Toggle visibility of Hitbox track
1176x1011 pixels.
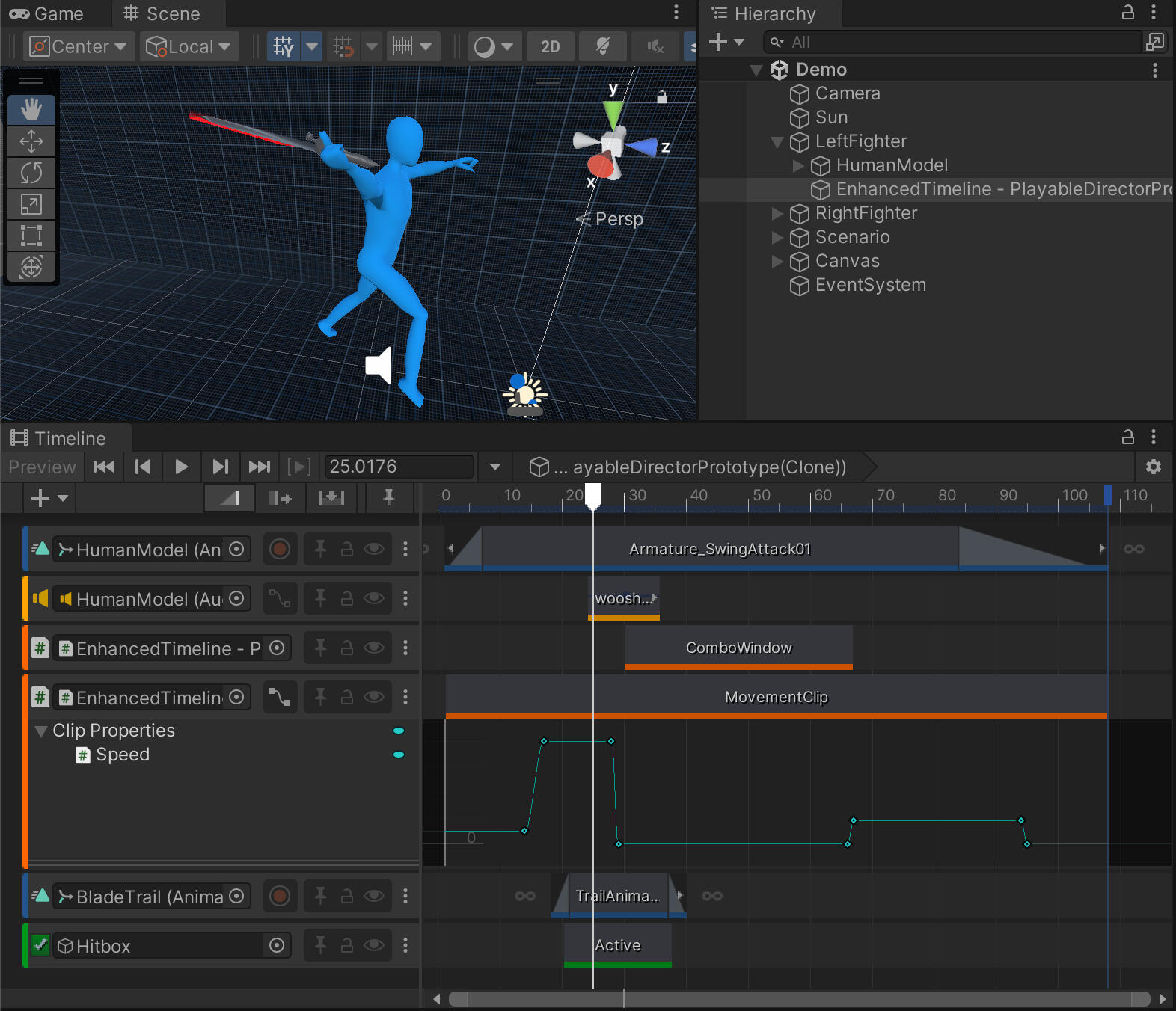pyautogui.click(x=374, y=946)
